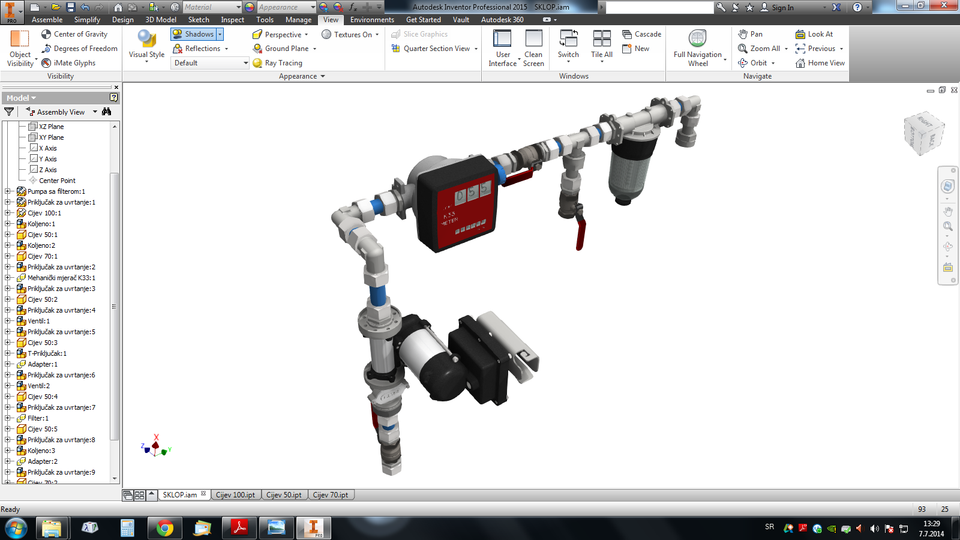Expand the Pumpa sa filterom:1 tree node
This screenshot has height=540, width=960.
click(x=8, y=191)
